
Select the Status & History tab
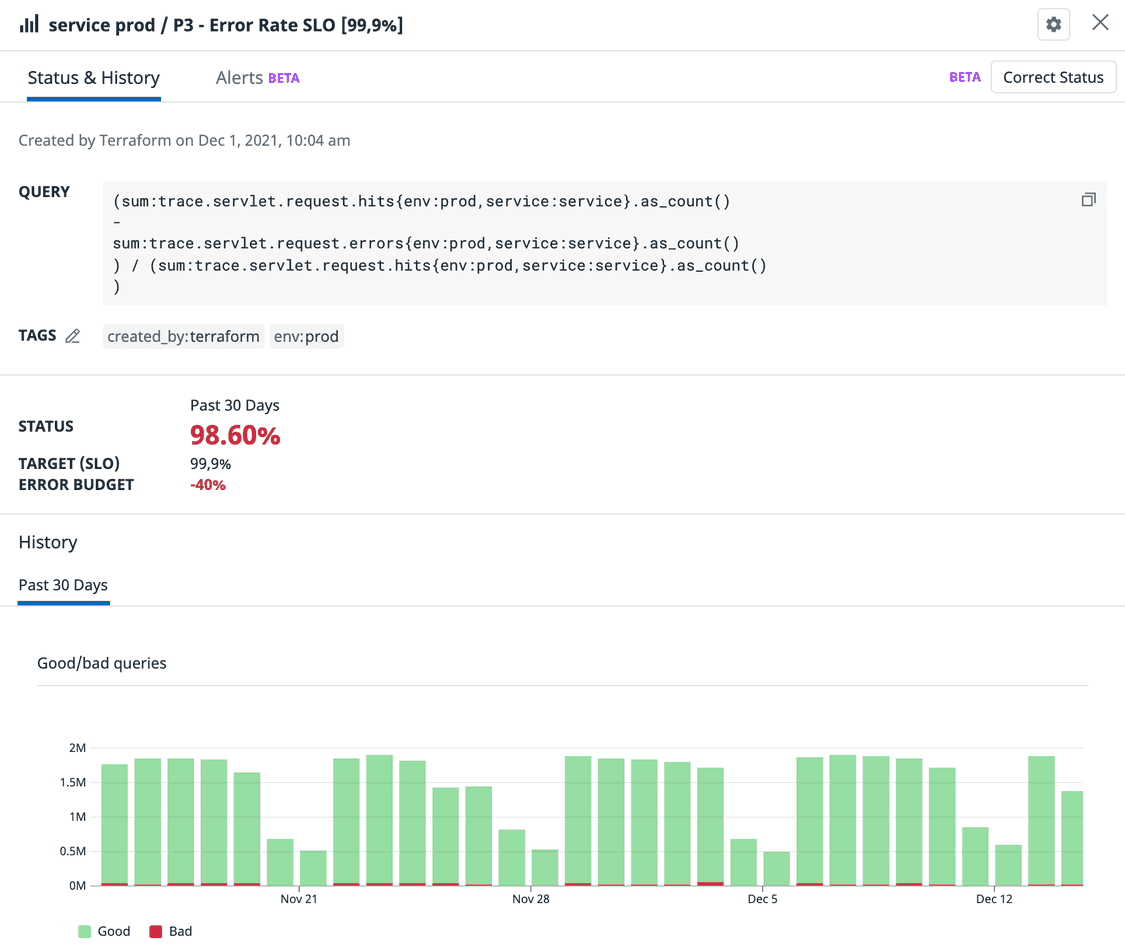coord(93,77)
